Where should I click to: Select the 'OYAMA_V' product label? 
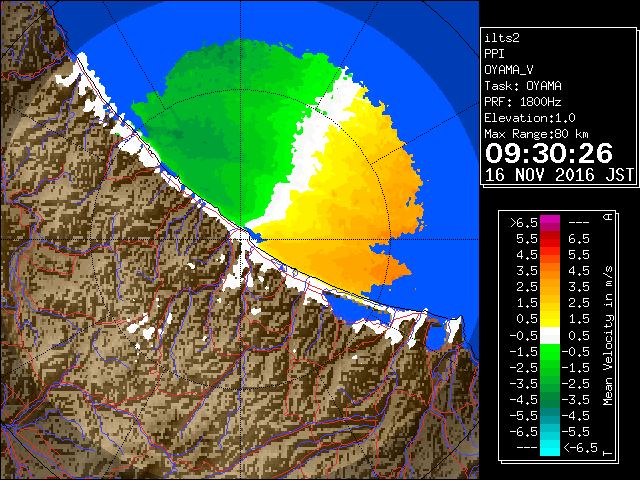pos(509,70)
